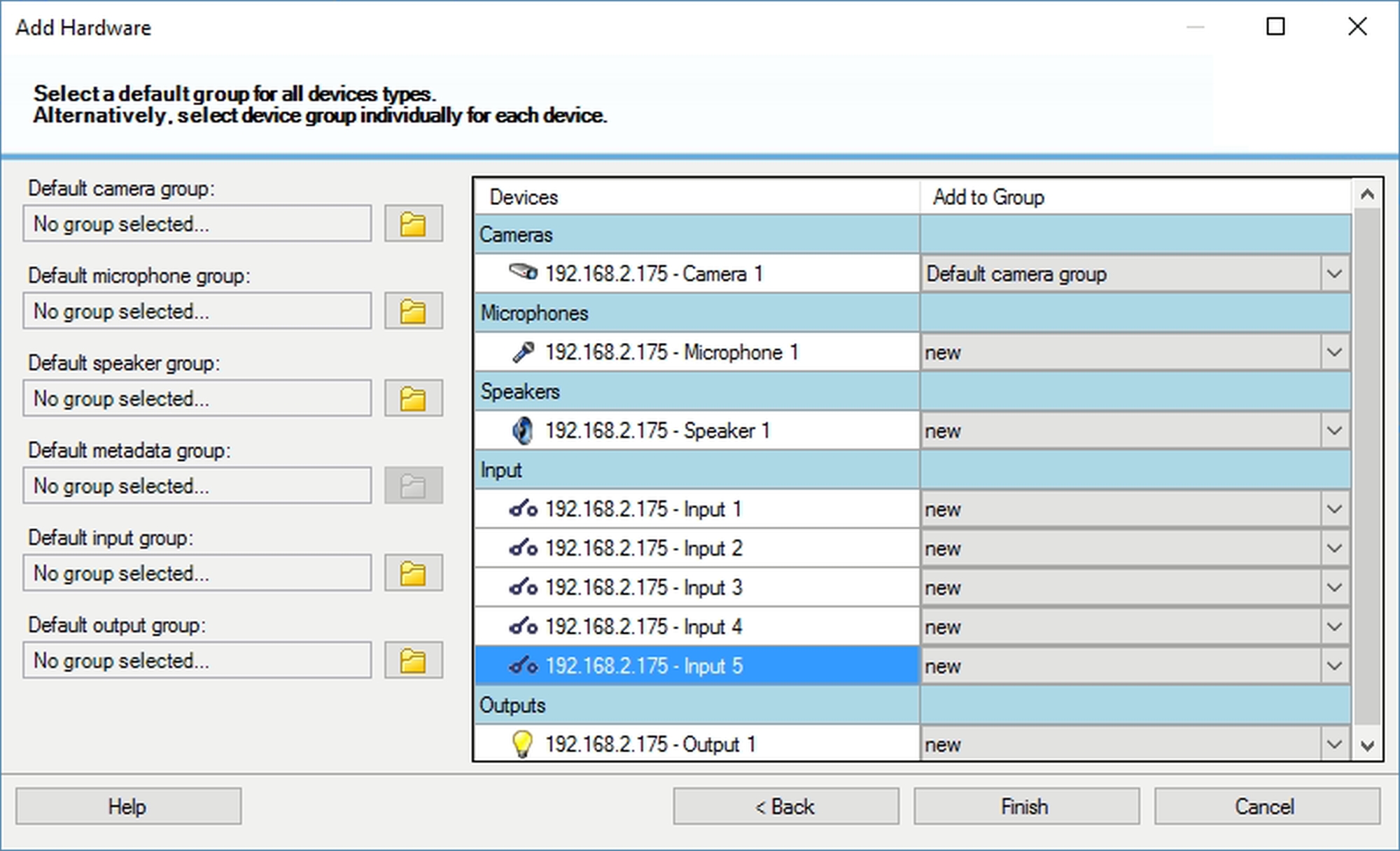
Task: Open Output 1 group dropdown
Action: [1334, 744]
